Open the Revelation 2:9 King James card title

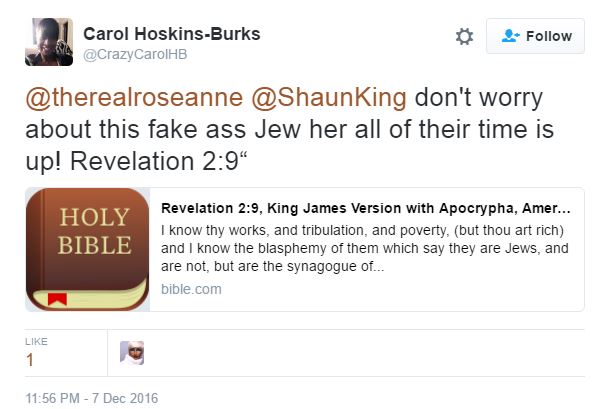coord(366,208)
